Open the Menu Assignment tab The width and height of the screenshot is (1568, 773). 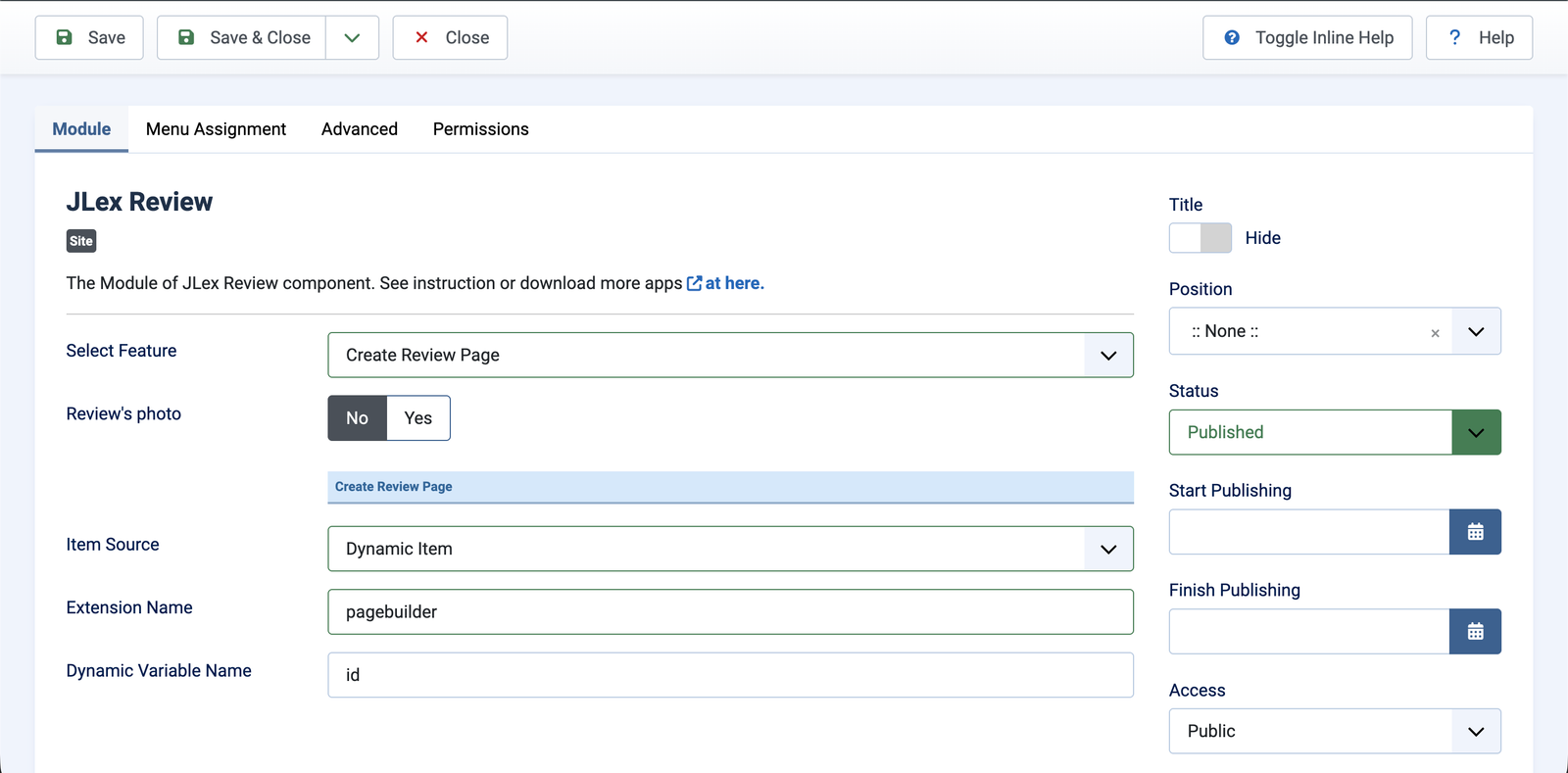coord(216,129)
